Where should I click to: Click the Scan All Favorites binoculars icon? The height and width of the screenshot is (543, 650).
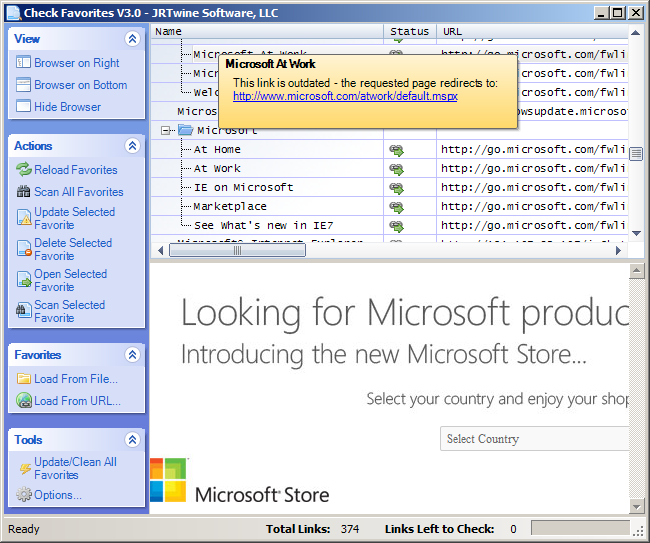click(23, 192)
